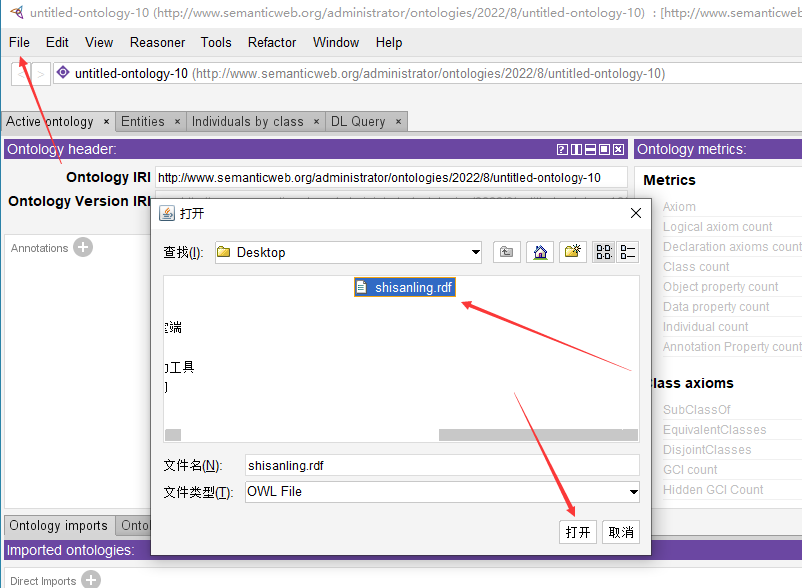
Task: Click the Annotation Property count metric
Action: coord(732,346)
